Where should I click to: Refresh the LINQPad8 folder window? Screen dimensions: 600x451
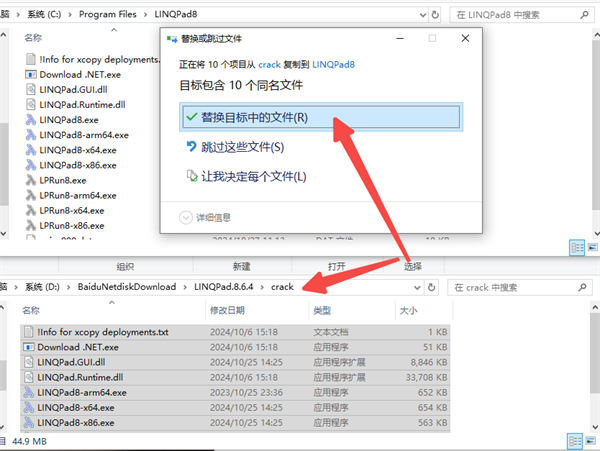[x=435, y=15]
